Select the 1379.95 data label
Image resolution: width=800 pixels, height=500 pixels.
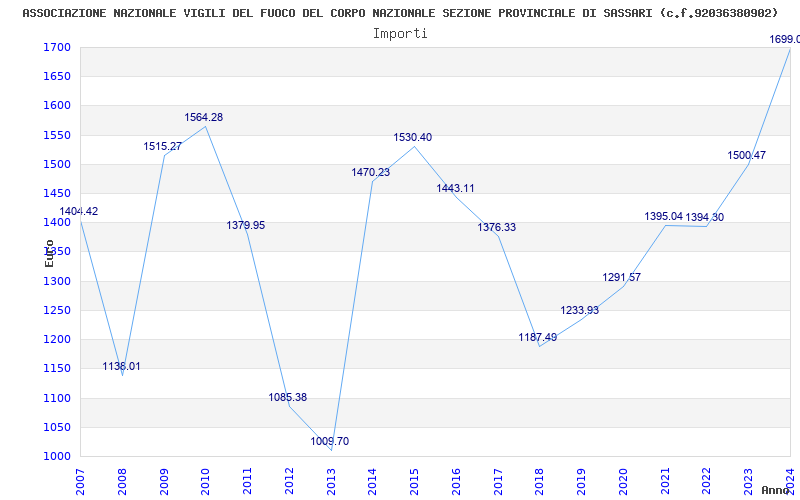pyautogui.click(x=246, y=225)
